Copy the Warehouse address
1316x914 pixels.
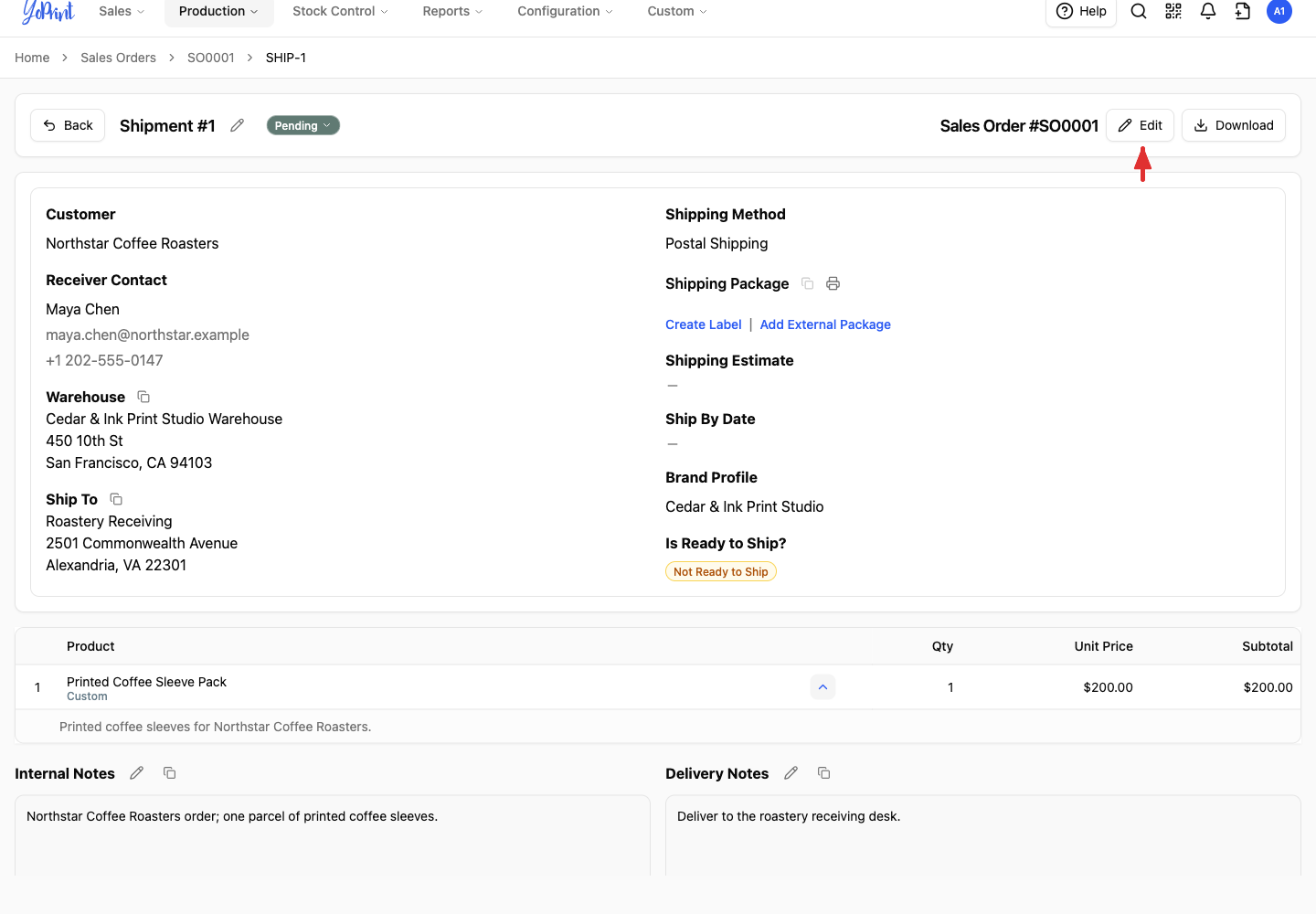(143, 397)
